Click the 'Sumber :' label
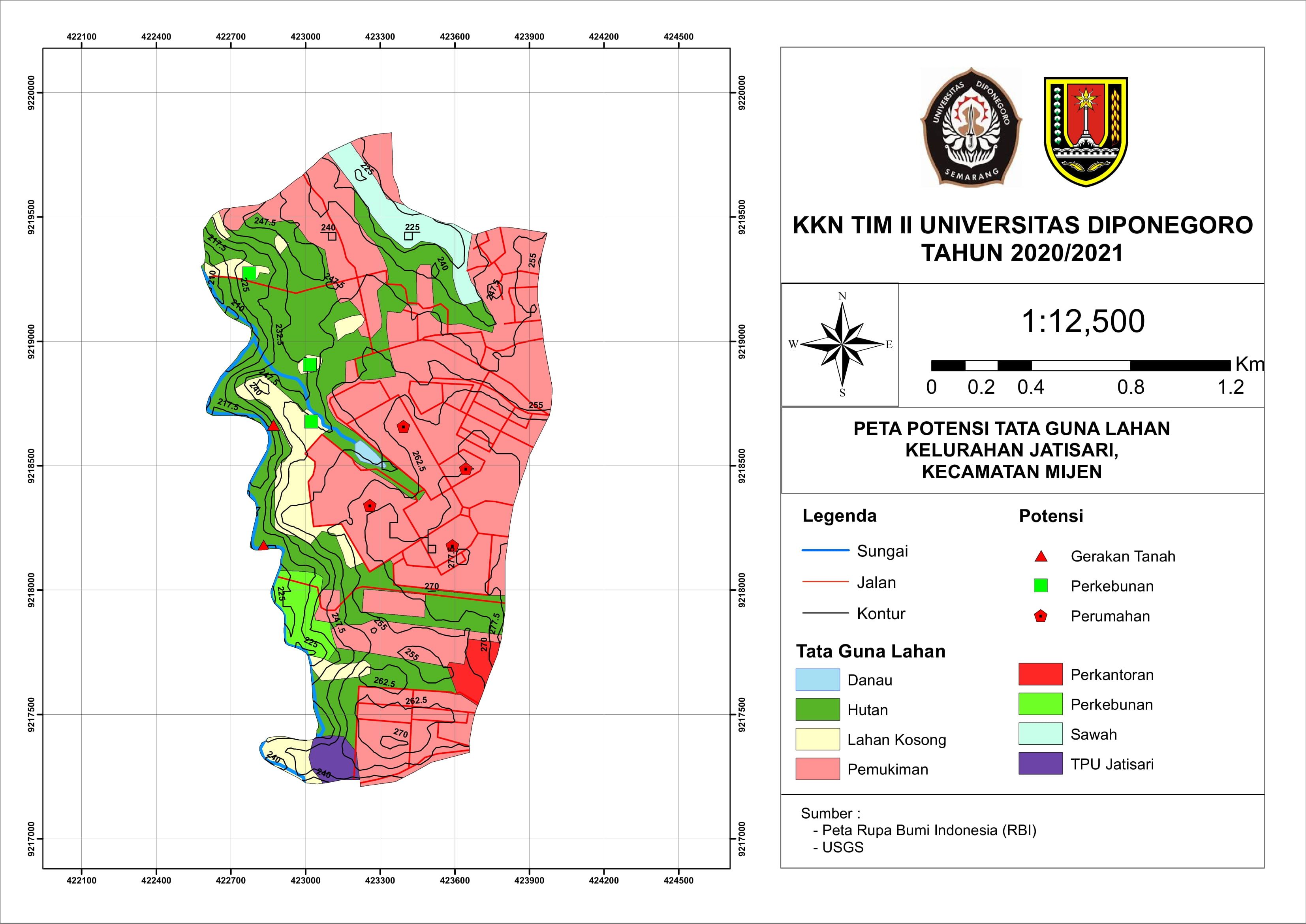1306x924 pixels. (x=830, y=813)
